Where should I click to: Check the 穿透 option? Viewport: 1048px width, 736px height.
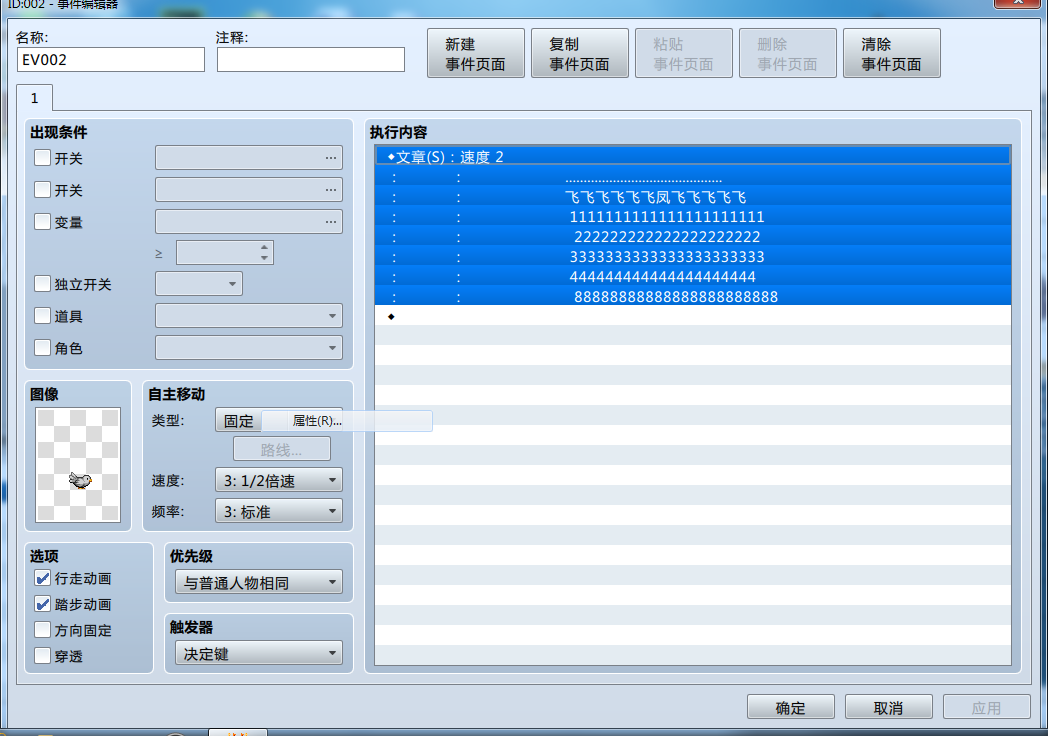(x=42, y=656)
